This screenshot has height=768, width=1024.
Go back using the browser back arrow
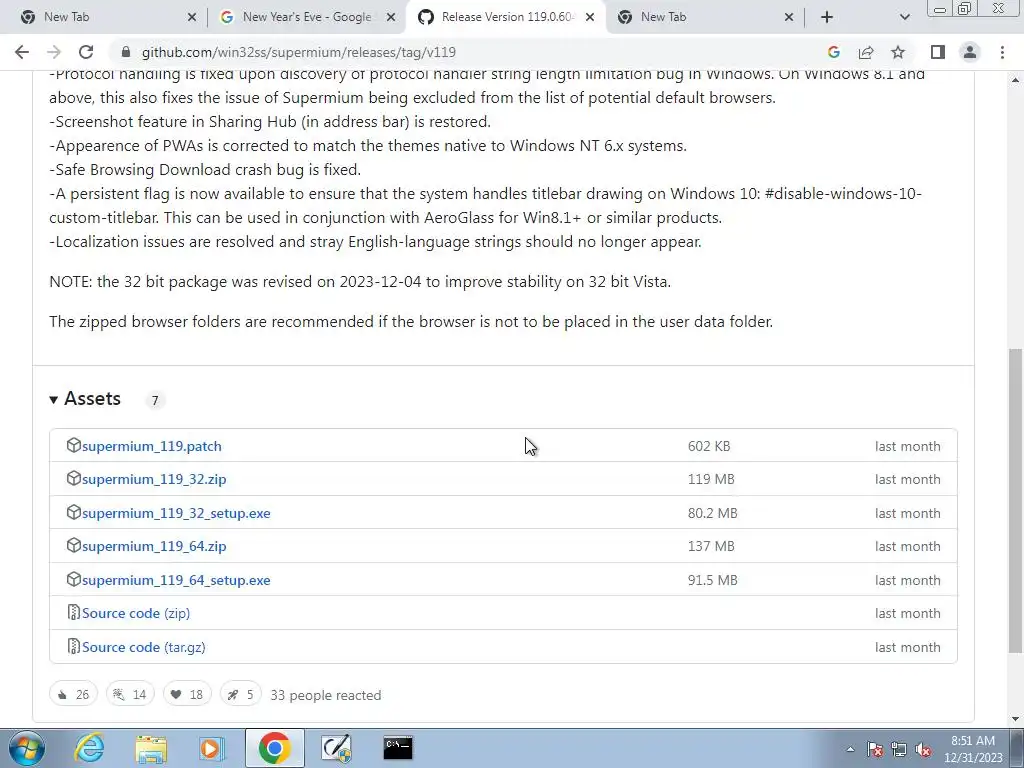pyautogui.click(x=22, y=52)
